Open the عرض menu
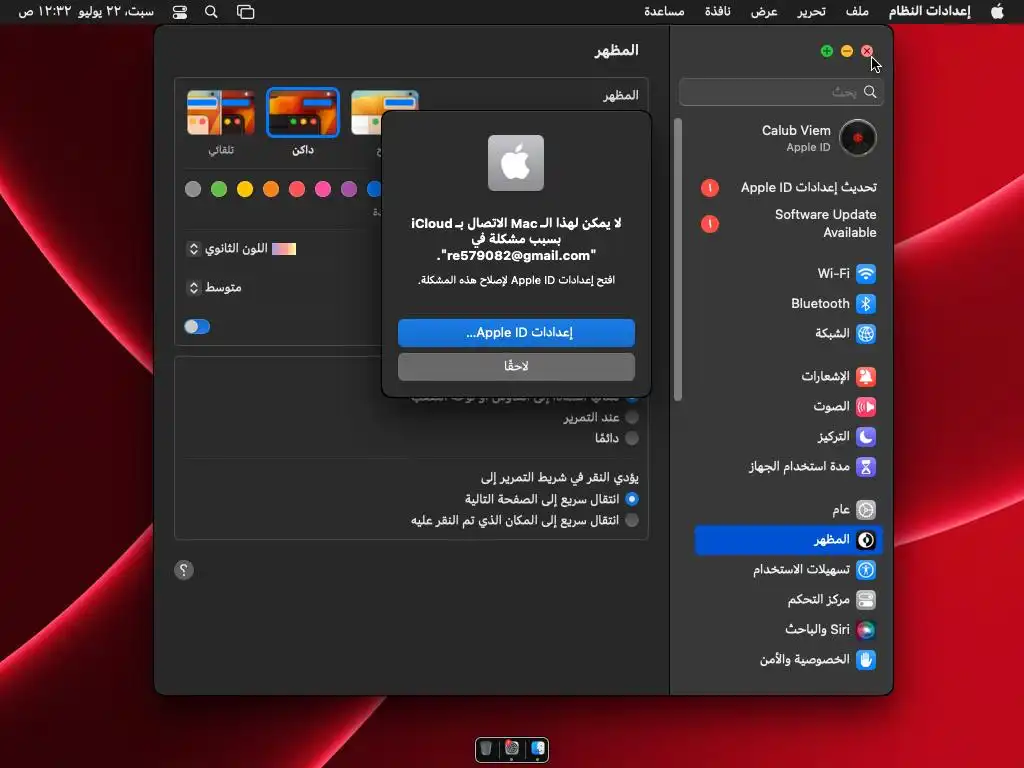 coord(764,12)
